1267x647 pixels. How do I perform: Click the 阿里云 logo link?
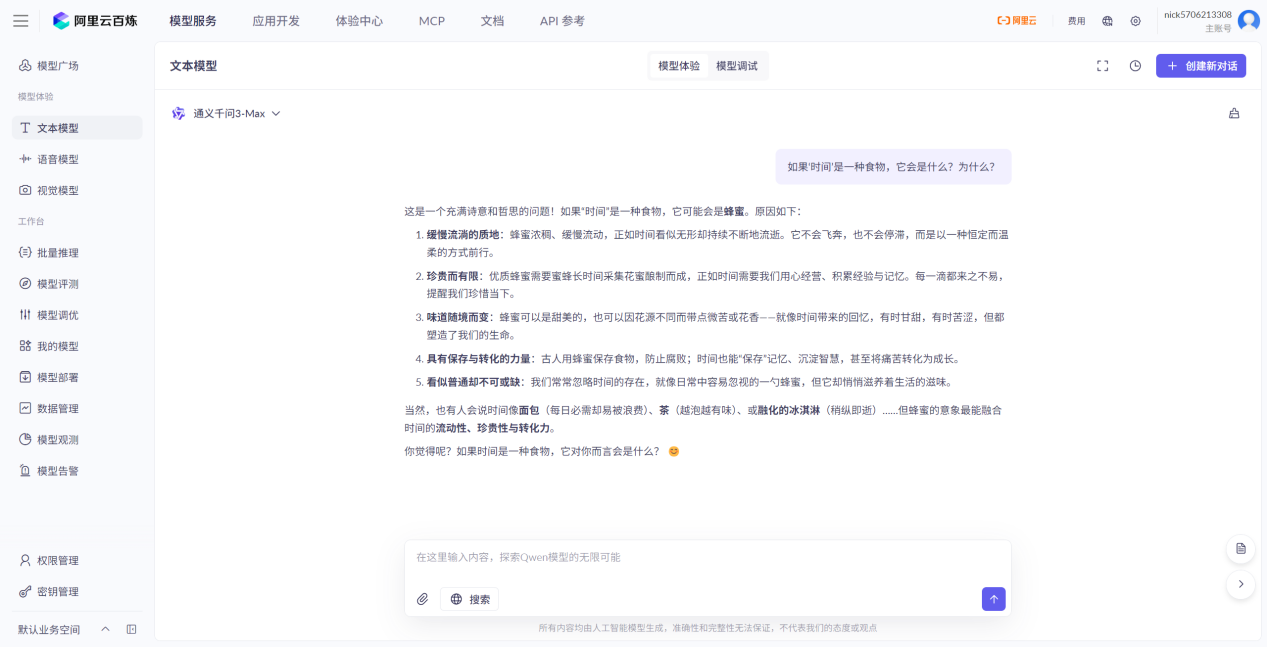point(1017,21)
